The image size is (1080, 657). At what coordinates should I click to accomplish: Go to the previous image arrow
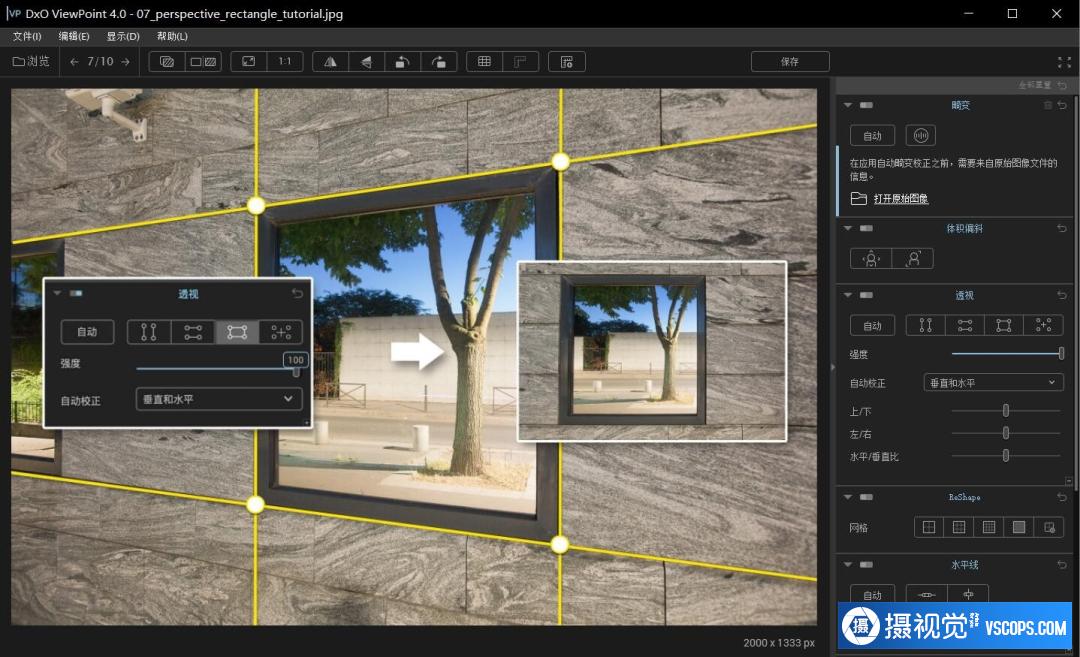click(74, 61)
